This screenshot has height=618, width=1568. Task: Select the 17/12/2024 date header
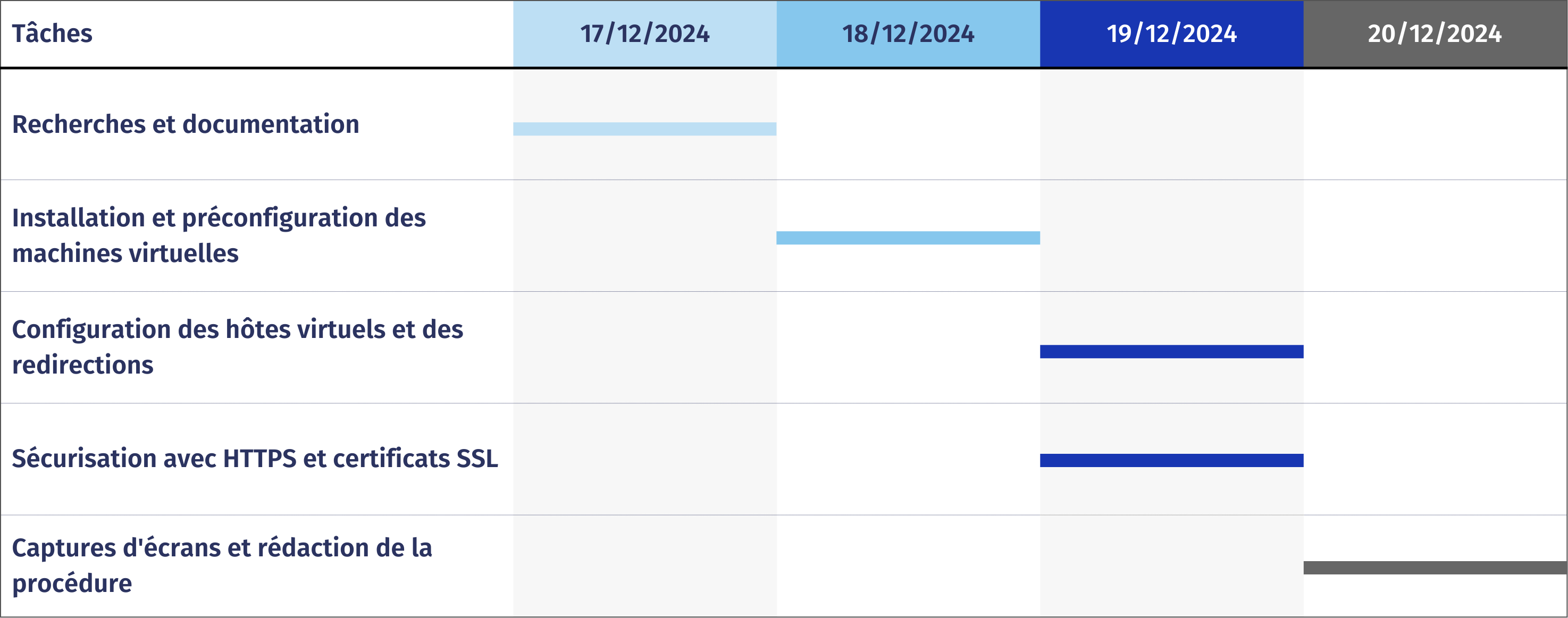click(x=644, y=33)
